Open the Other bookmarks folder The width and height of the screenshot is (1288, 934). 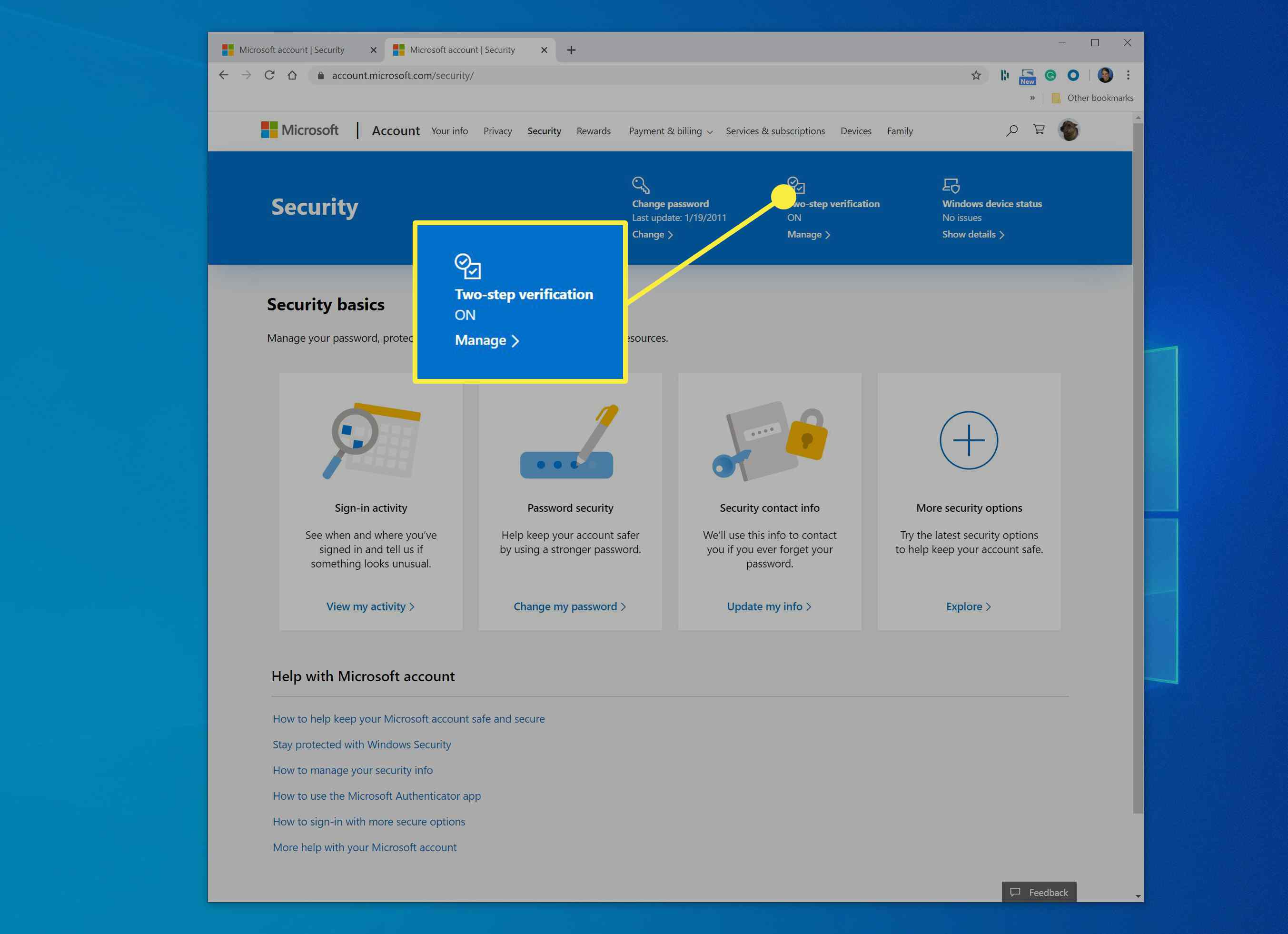(1092, 98)
